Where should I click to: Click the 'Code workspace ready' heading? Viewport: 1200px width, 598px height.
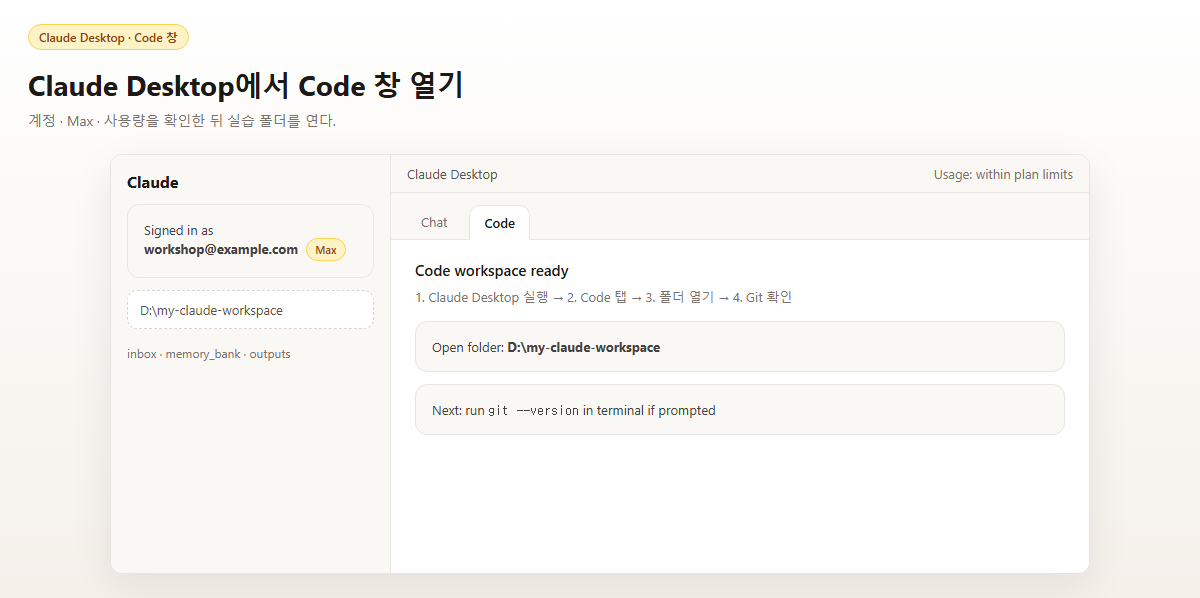492,271
